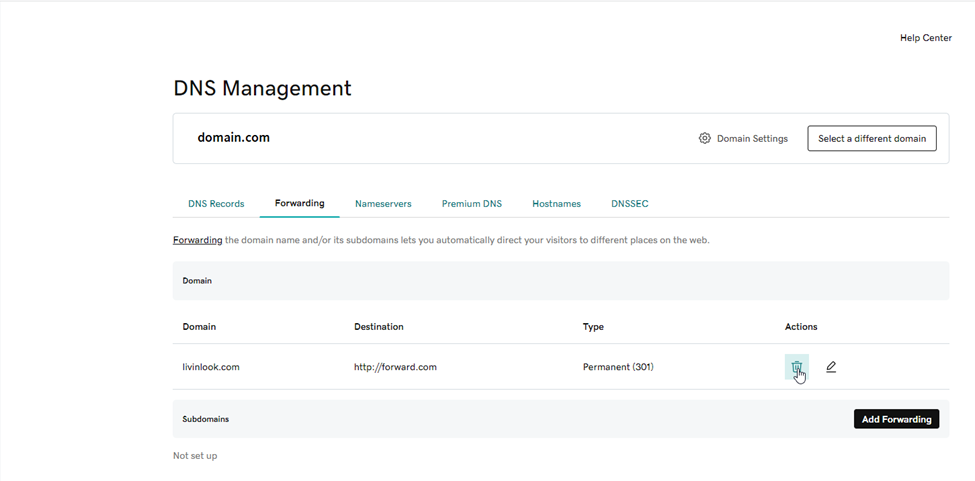Select the Forwarding tab

point(300,203)
